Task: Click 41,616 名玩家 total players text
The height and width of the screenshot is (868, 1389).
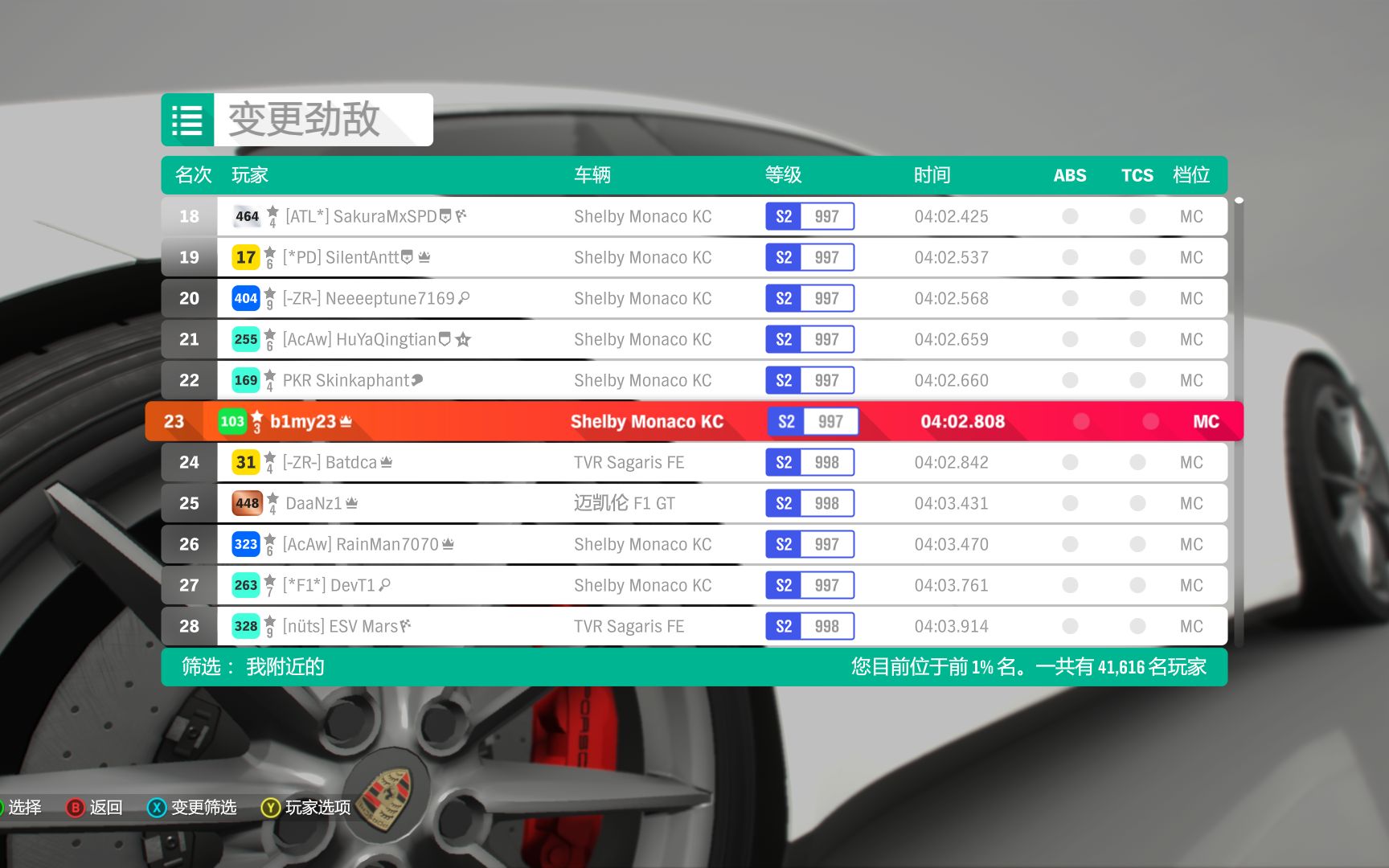Action: pyautogui.click(x=1152, y=667)
